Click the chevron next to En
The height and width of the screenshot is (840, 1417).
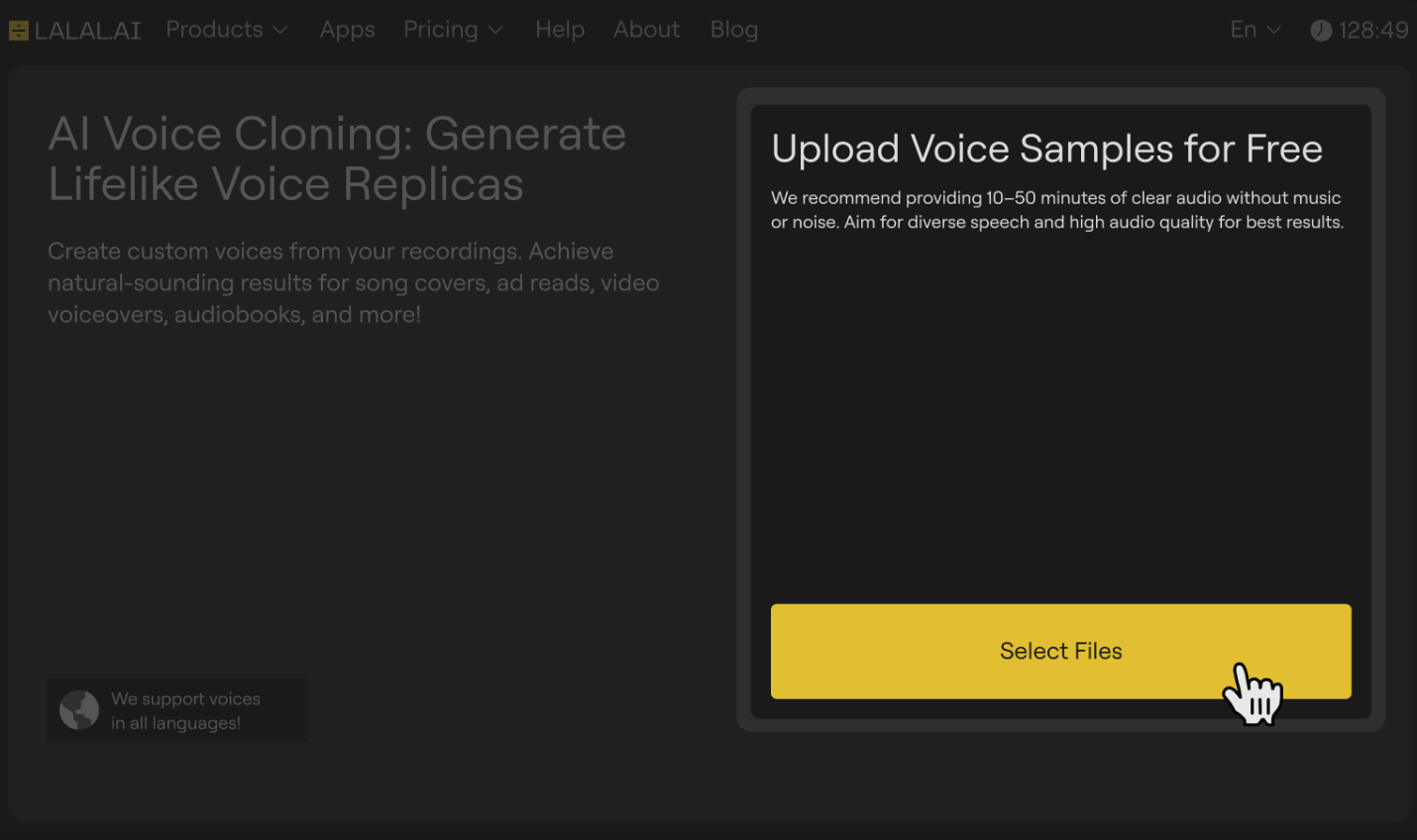pyautogui.click(x=1273, y=31)
